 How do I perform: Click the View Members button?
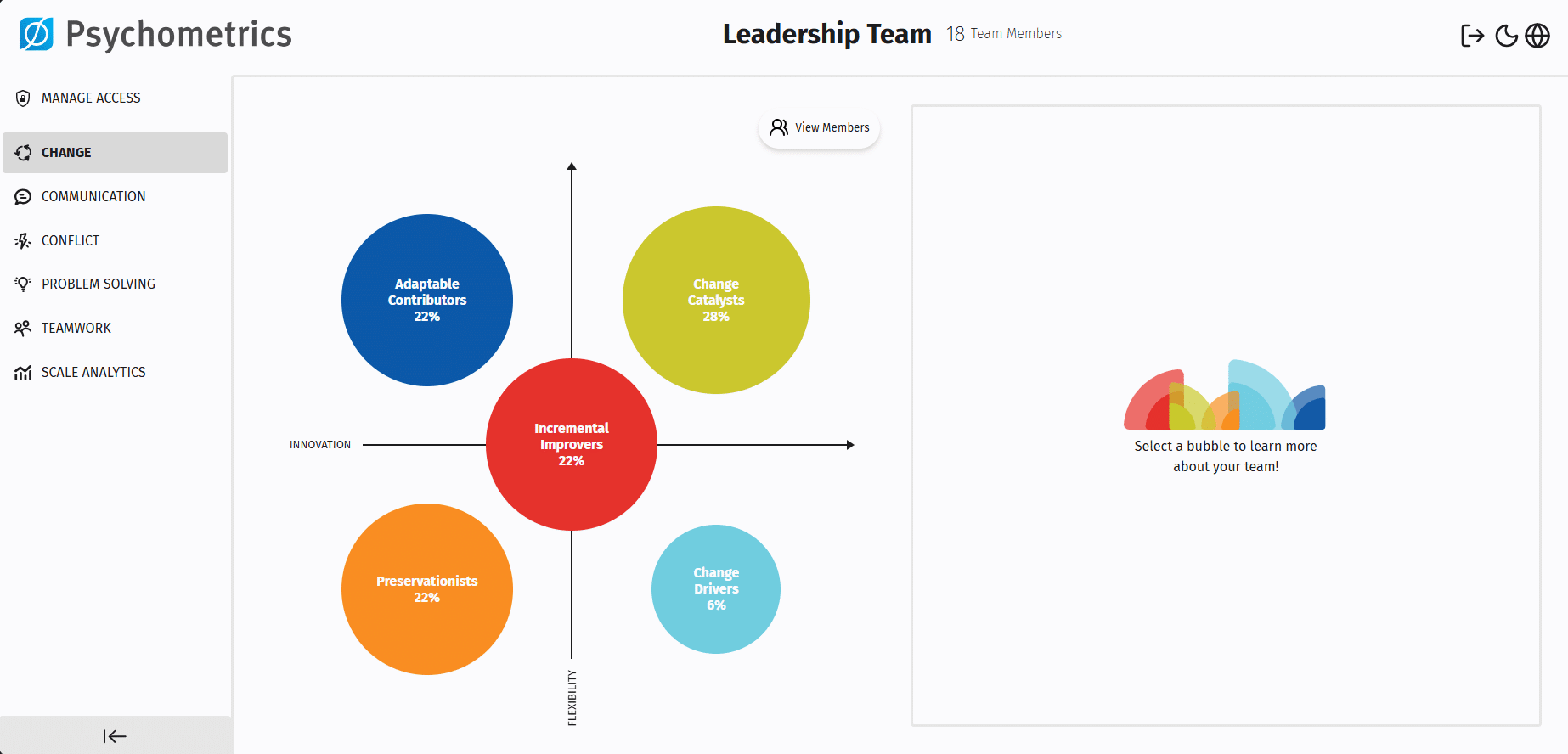coord(820,128)
